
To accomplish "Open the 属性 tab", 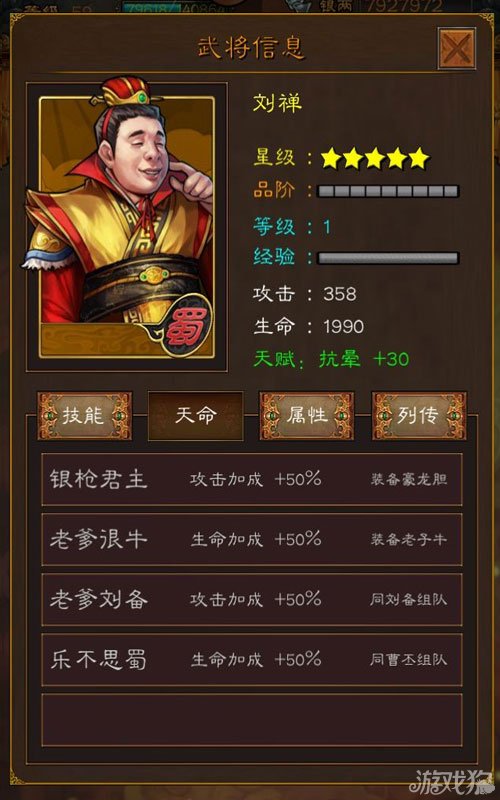I will pos(307,416).
